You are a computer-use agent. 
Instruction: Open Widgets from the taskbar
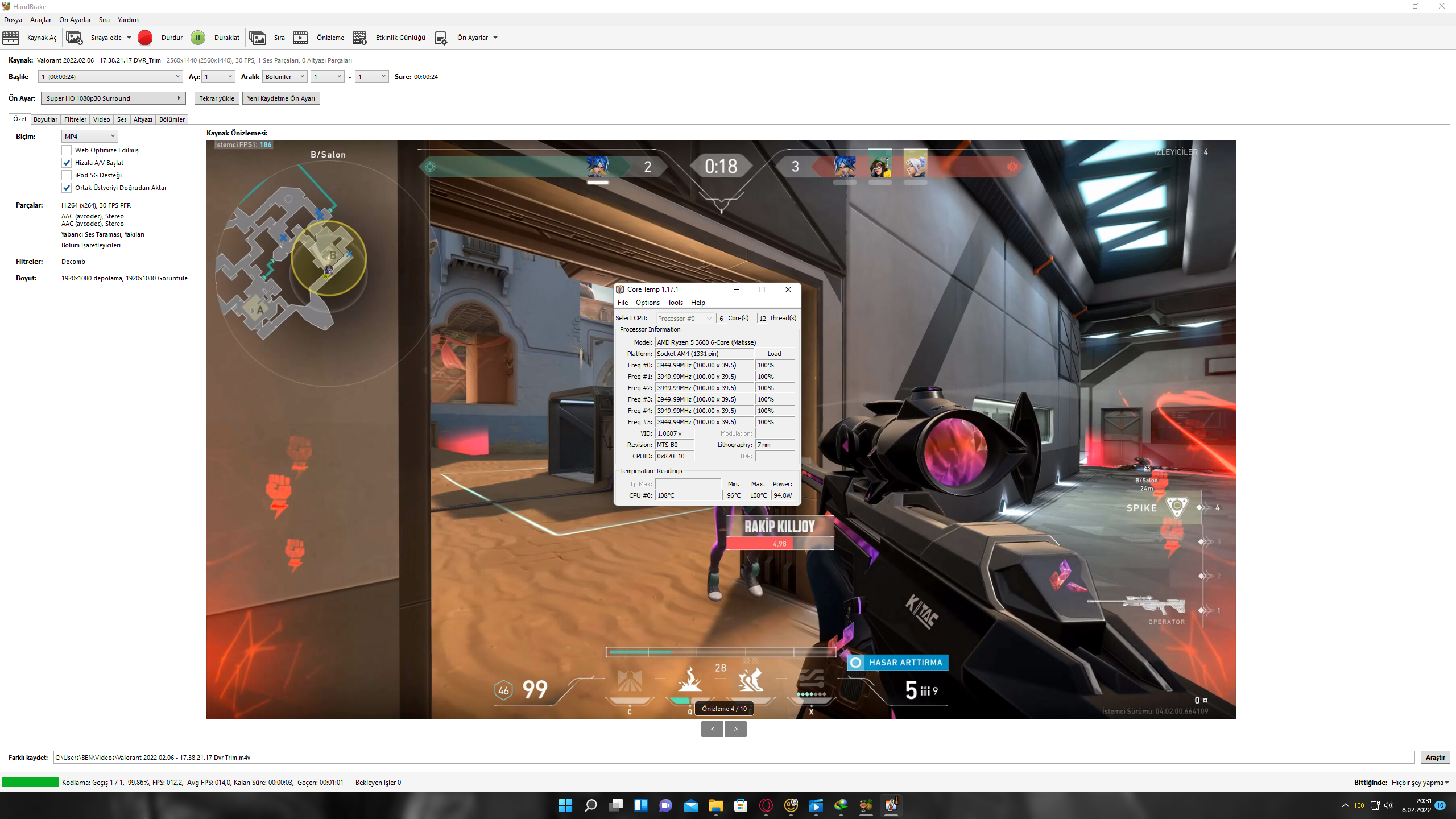point(640,805)
